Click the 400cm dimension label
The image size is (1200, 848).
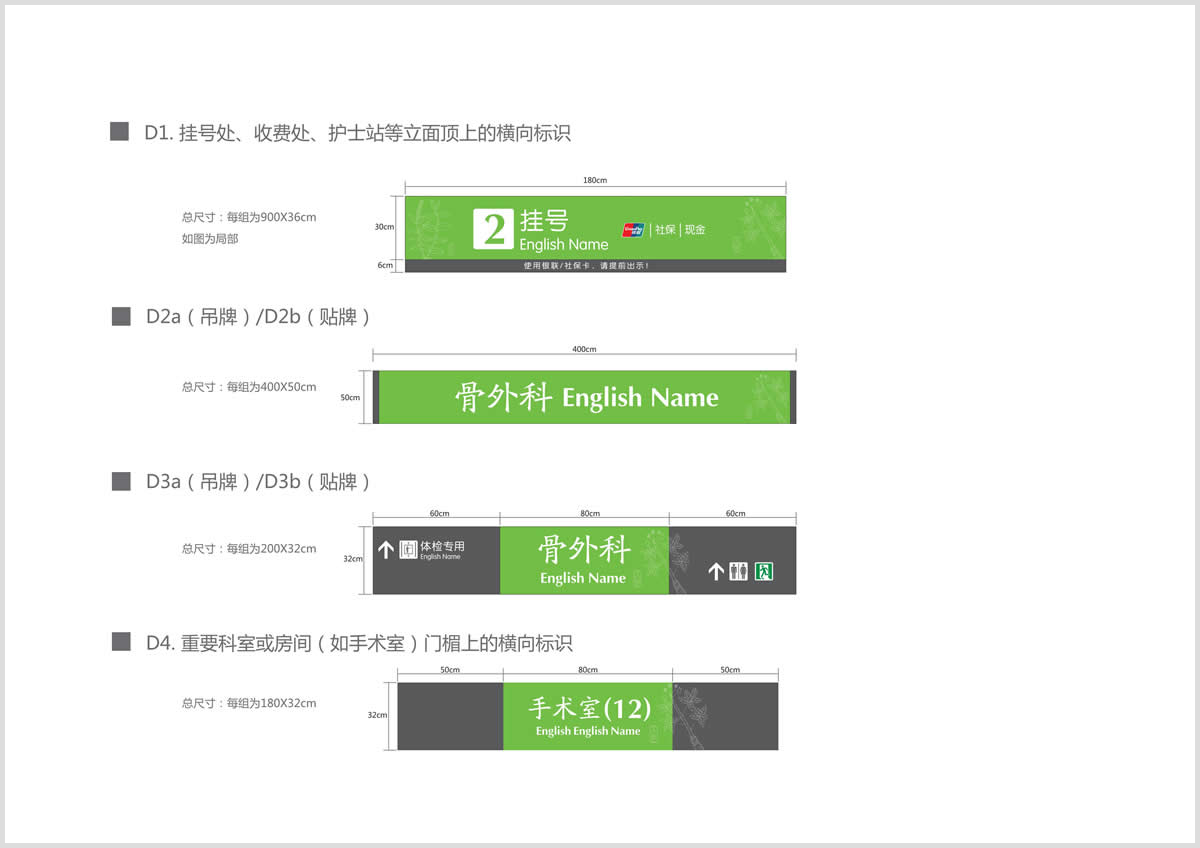[x=584, y=349]
